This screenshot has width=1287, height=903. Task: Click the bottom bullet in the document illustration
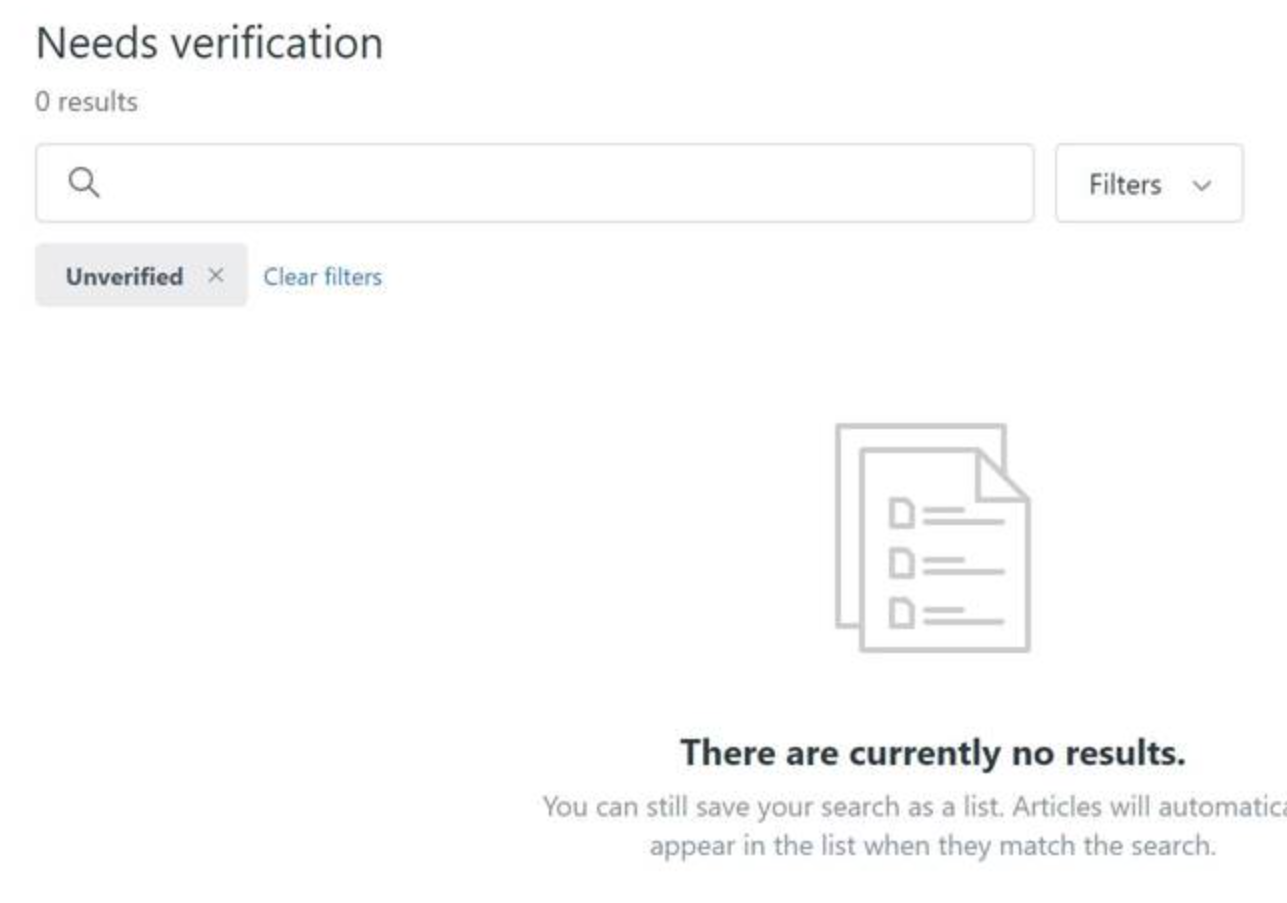[902, 613]
